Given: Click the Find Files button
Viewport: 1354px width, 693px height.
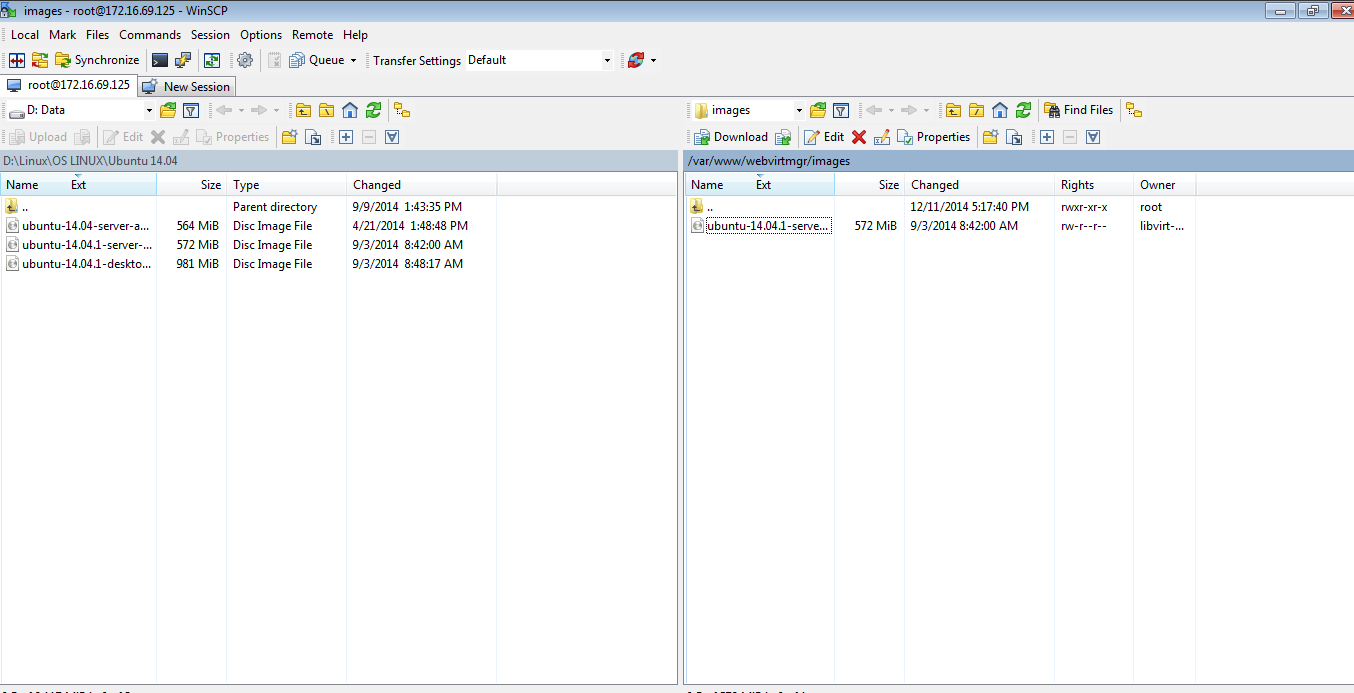Looking at the screenshot, I should click(x=1078, y=110).
